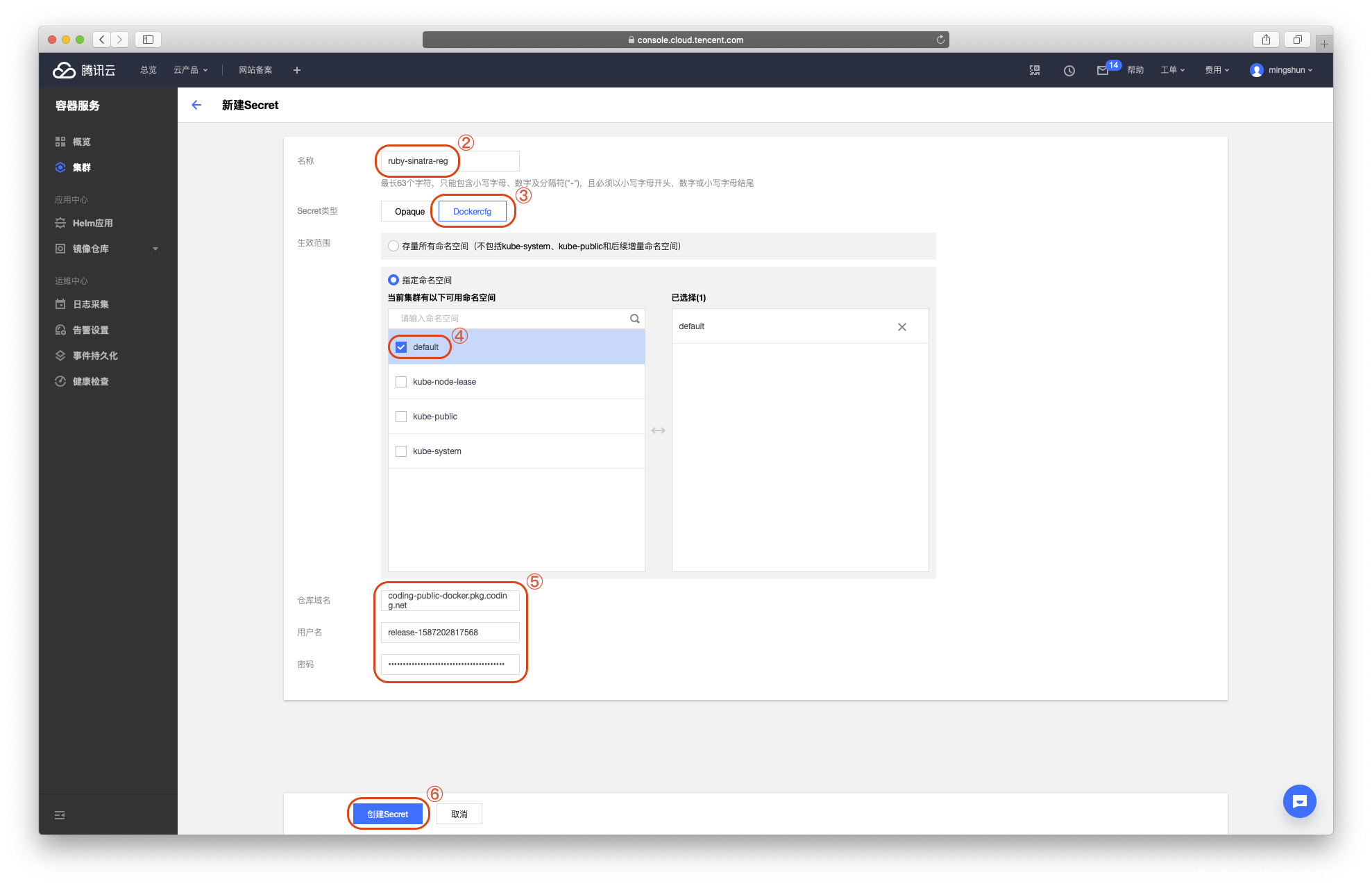Click the namespace search magnifier icon
1372x886 pixels.
(x=634, y=319)
